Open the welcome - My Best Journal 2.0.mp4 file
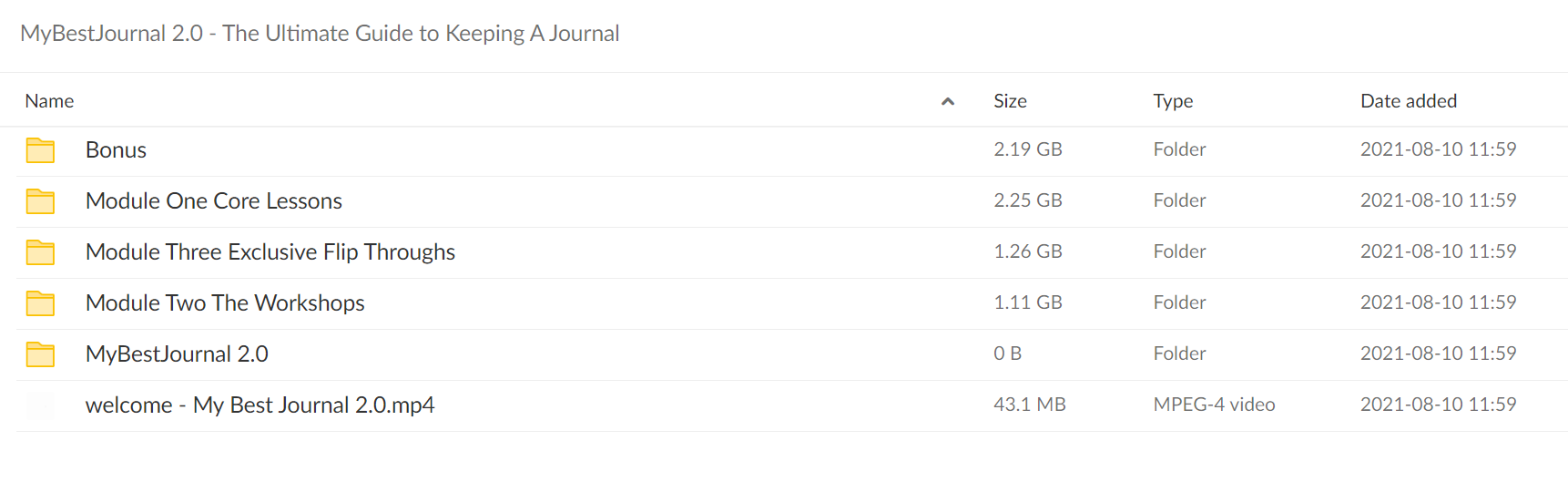This screenshot has width=1568, height=492. pyautogui.click(x=260, y=405)
